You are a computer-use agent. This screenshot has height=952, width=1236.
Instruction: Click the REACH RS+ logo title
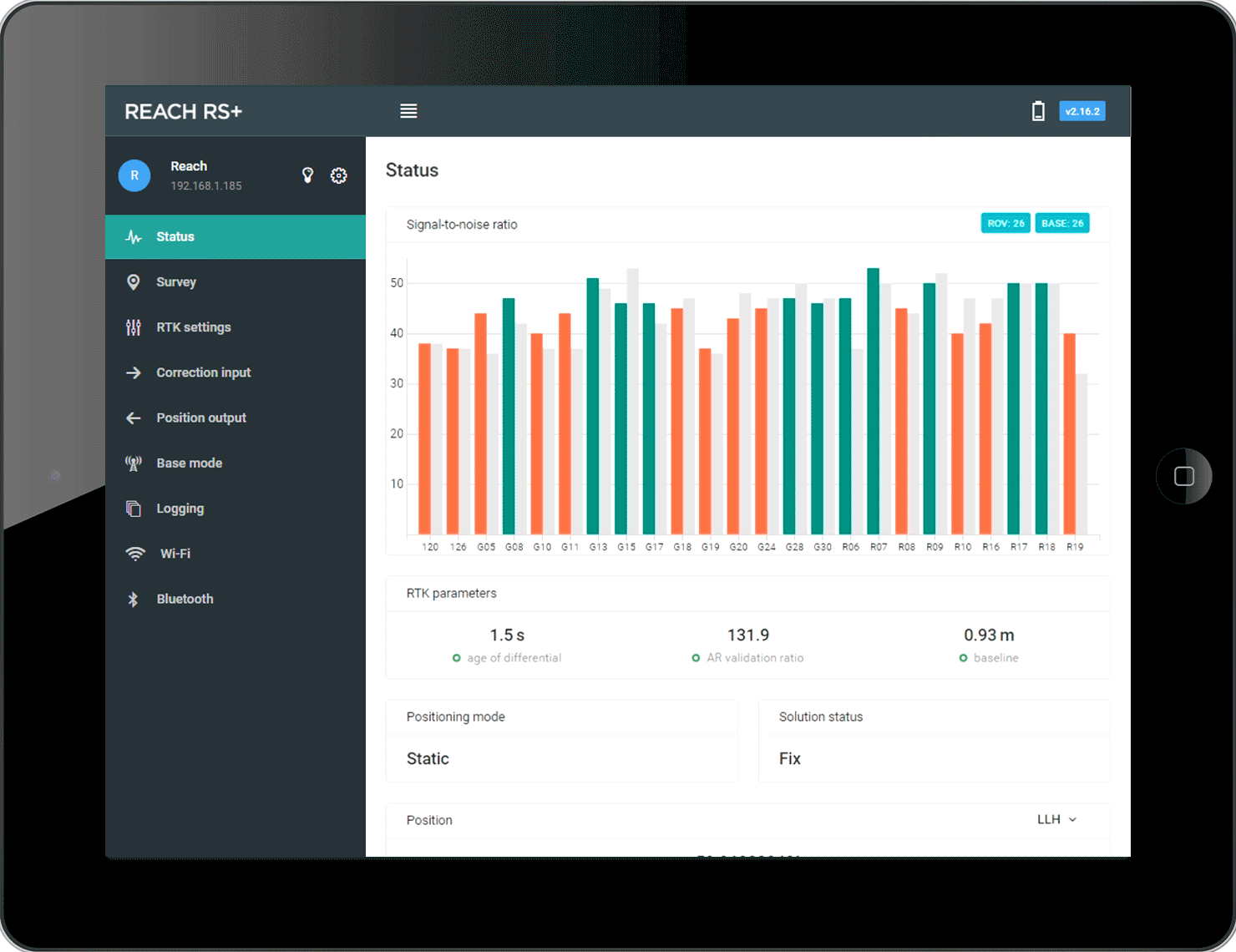tap(183, 111)
